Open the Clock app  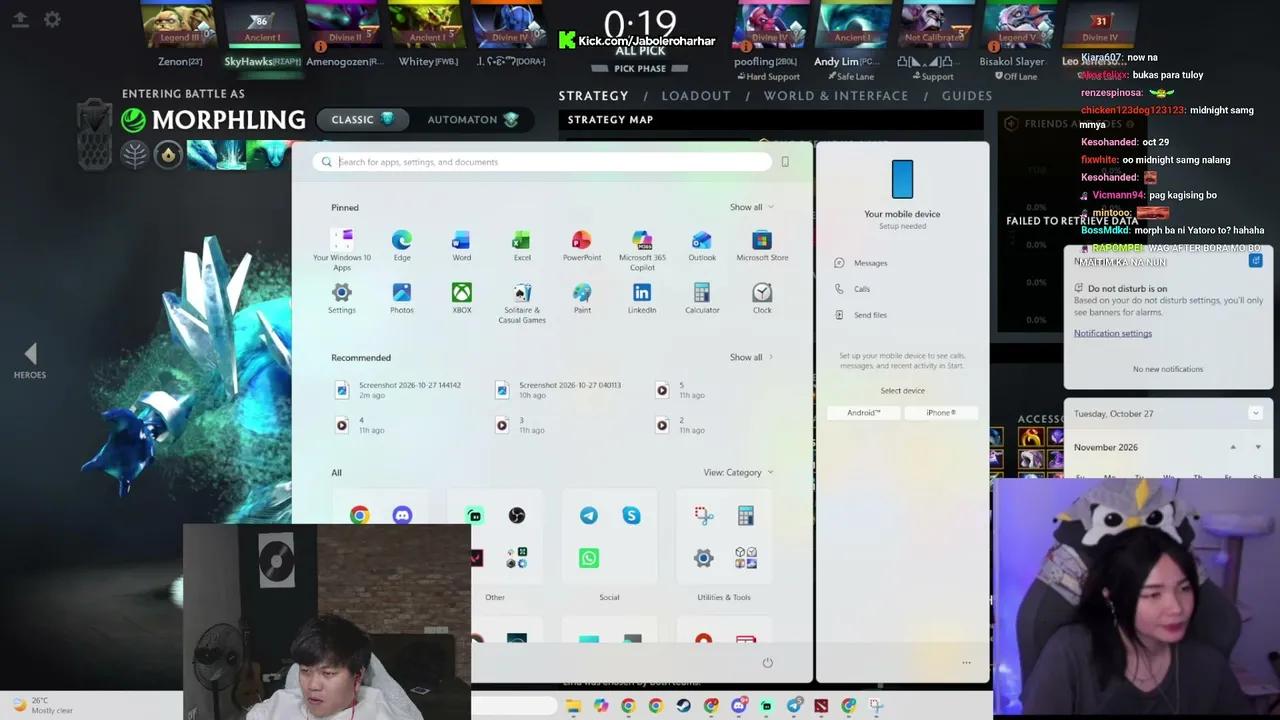pos(762,298)
